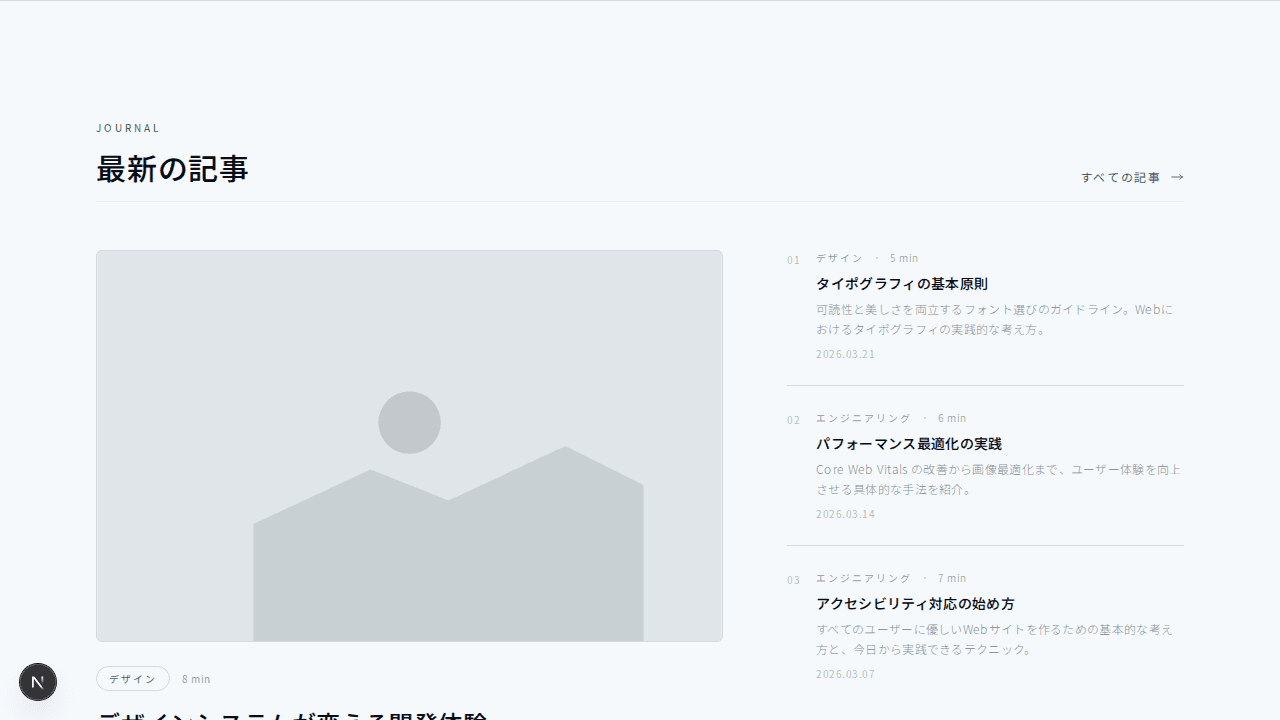Click the 最新の記事 section heading

tap(172, 168)
